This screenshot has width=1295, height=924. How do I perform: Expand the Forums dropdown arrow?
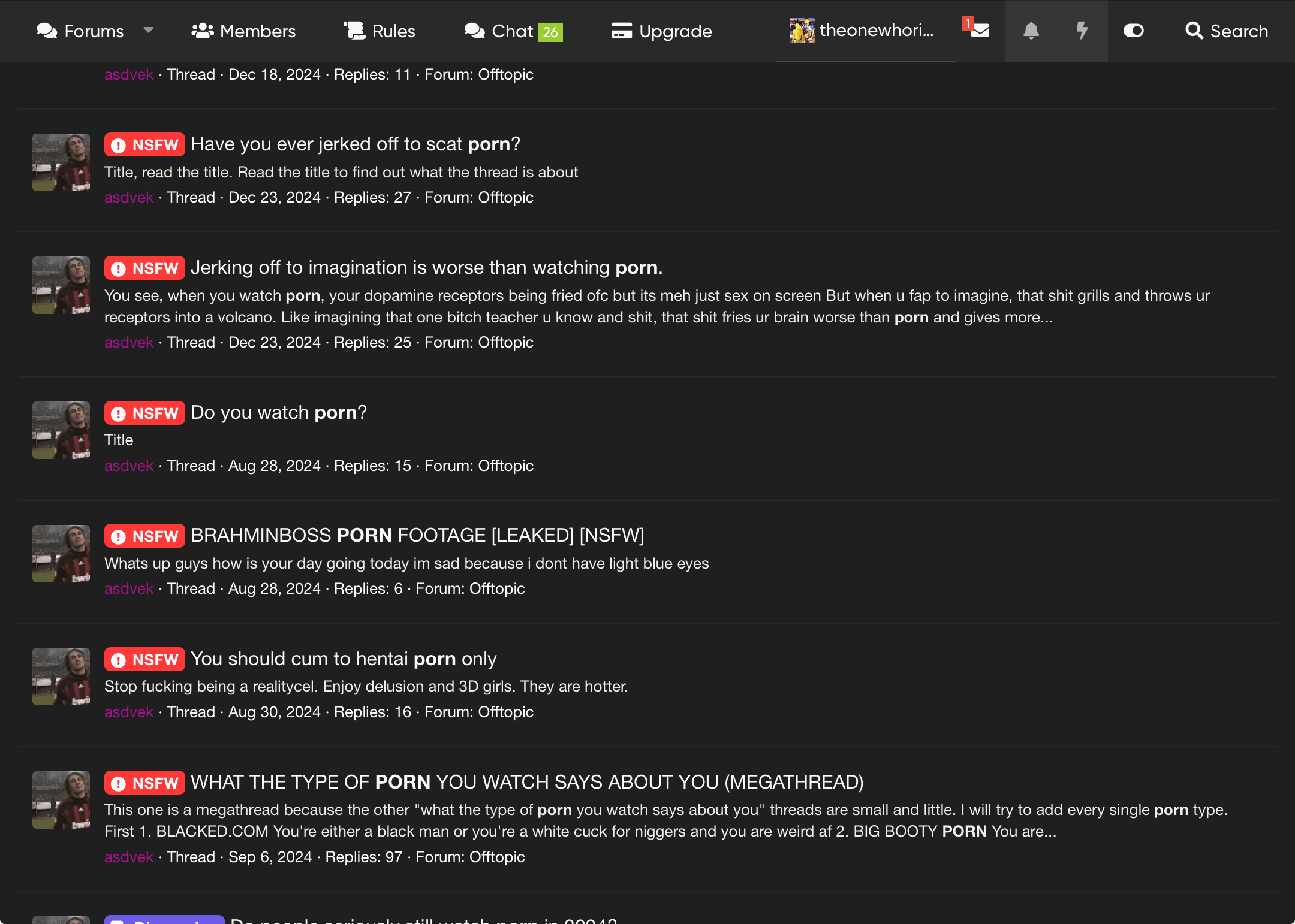point(149,30)
